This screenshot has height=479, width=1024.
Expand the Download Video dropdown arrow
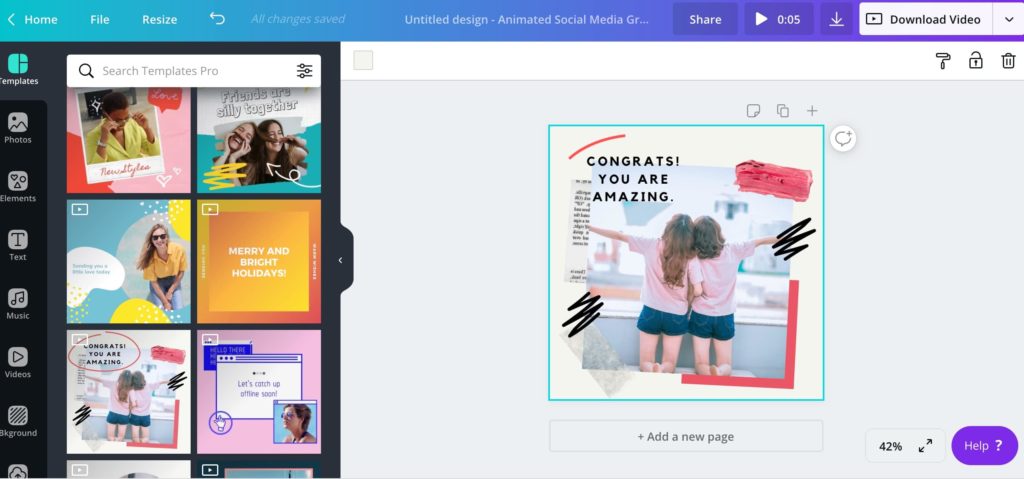pos(1007,19)
